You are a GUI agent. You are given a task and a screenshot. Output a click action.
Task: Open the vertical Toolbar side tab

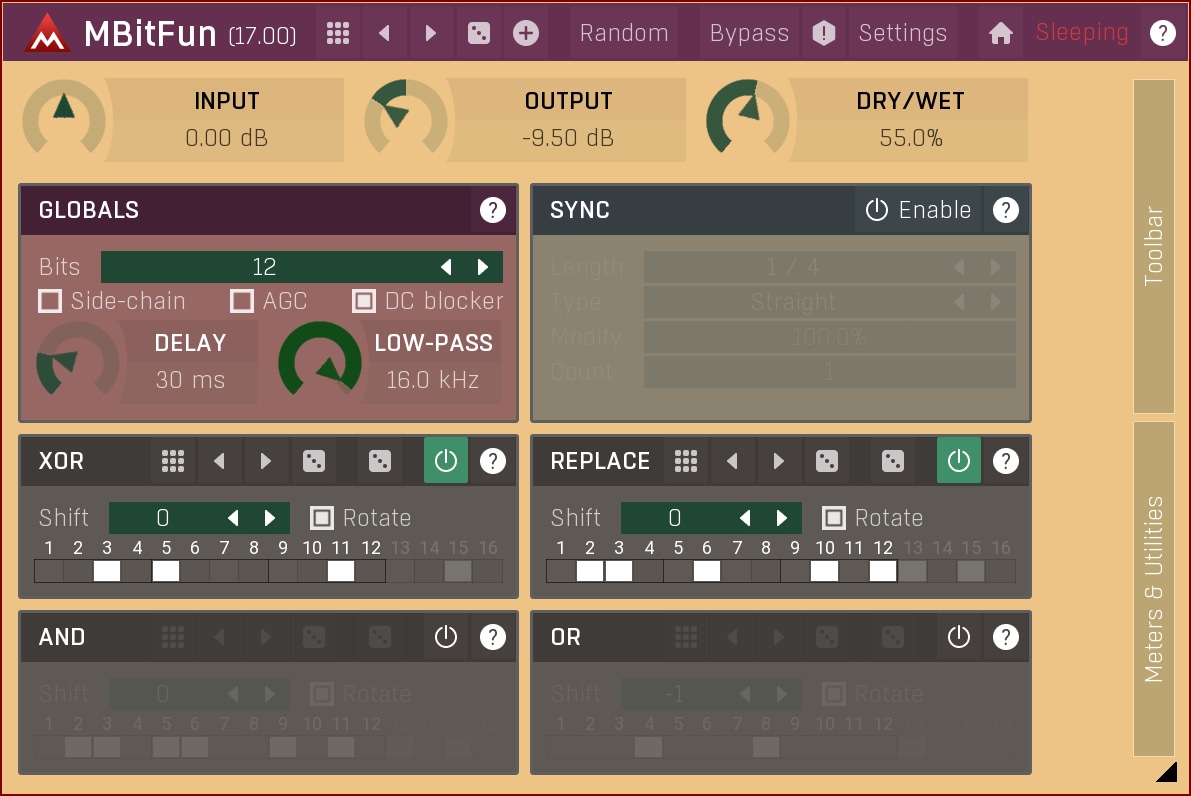point(1153,246)
